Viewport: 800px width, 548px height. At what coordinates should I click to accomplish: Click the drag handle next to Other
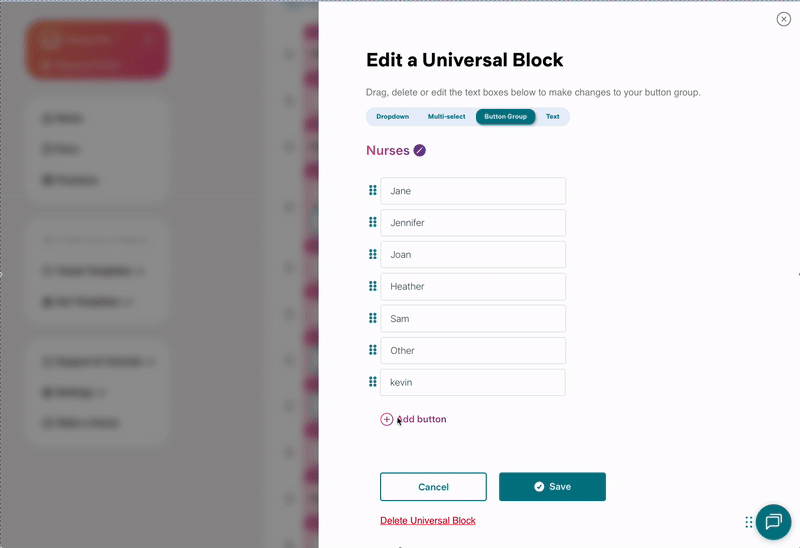373,350
